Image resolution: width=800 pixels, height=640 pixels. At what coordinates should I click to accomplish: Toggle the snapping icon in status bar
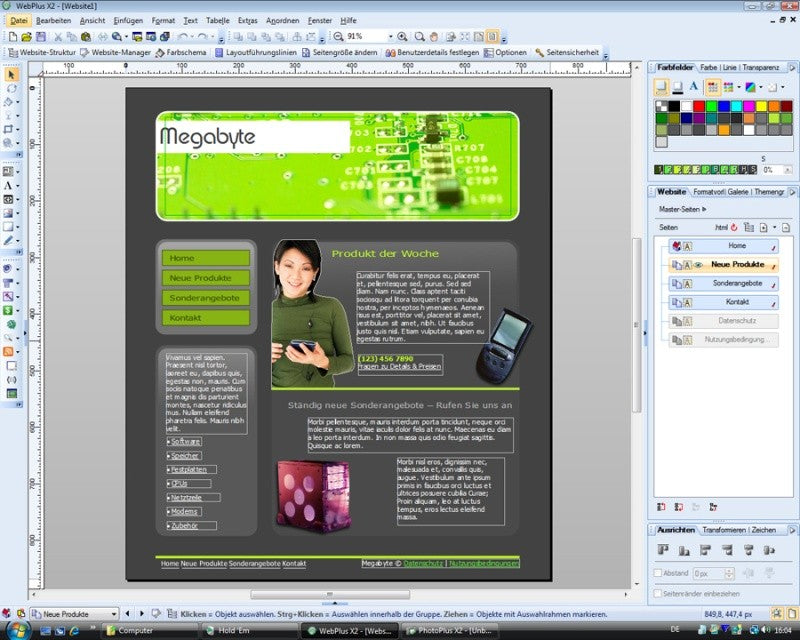pyautogui.click(x=777, y=614)
